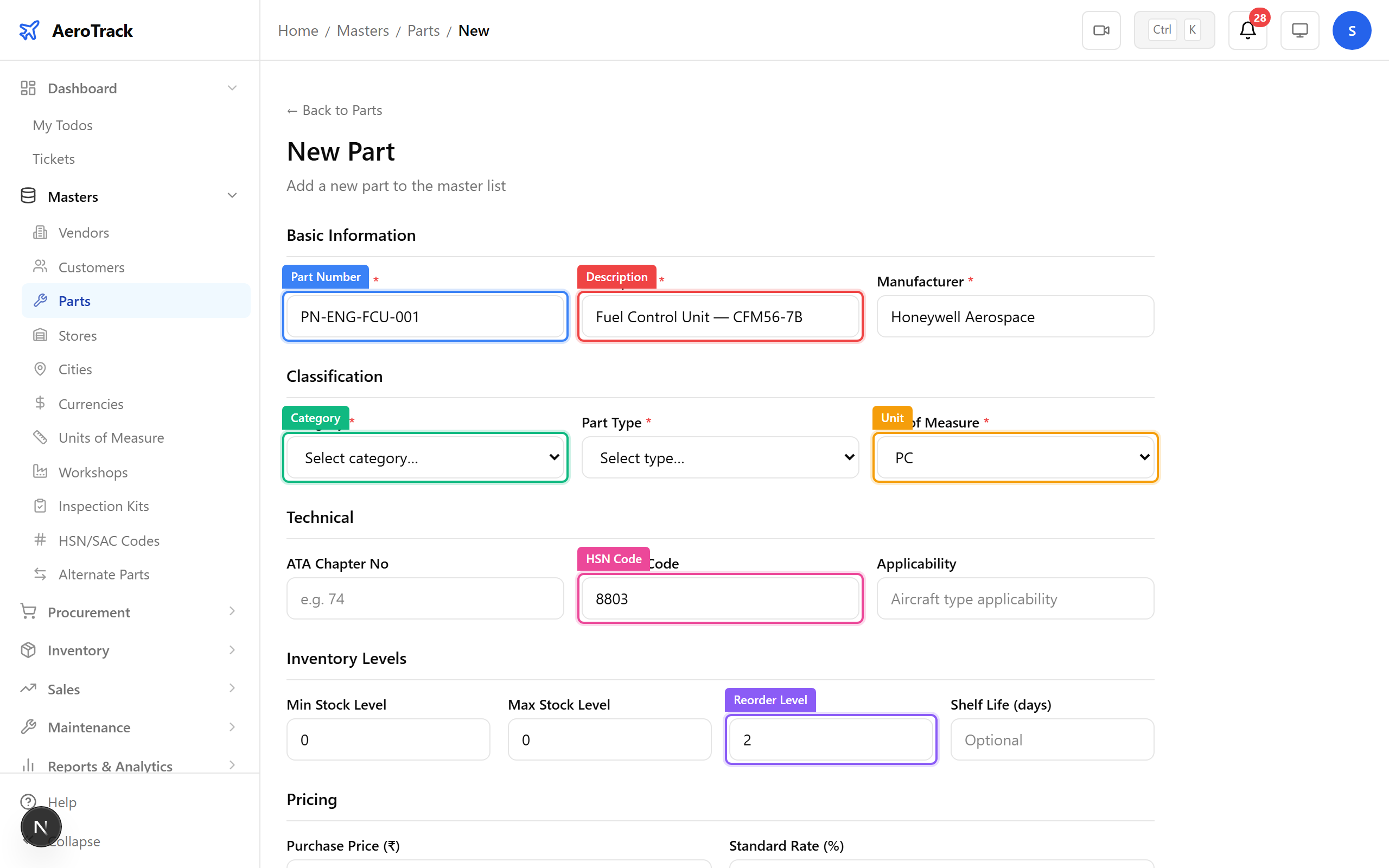Screen dimensions: 1389x868
Task: Click the Back to Parts link
Action: pyautogui.click(x=334, y=110)
